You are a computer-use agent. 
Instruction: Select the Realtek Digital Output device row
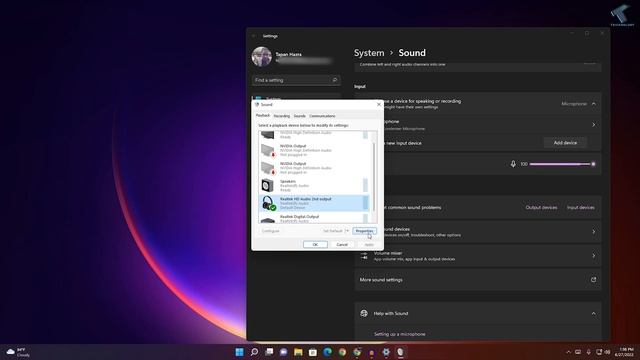314,218
